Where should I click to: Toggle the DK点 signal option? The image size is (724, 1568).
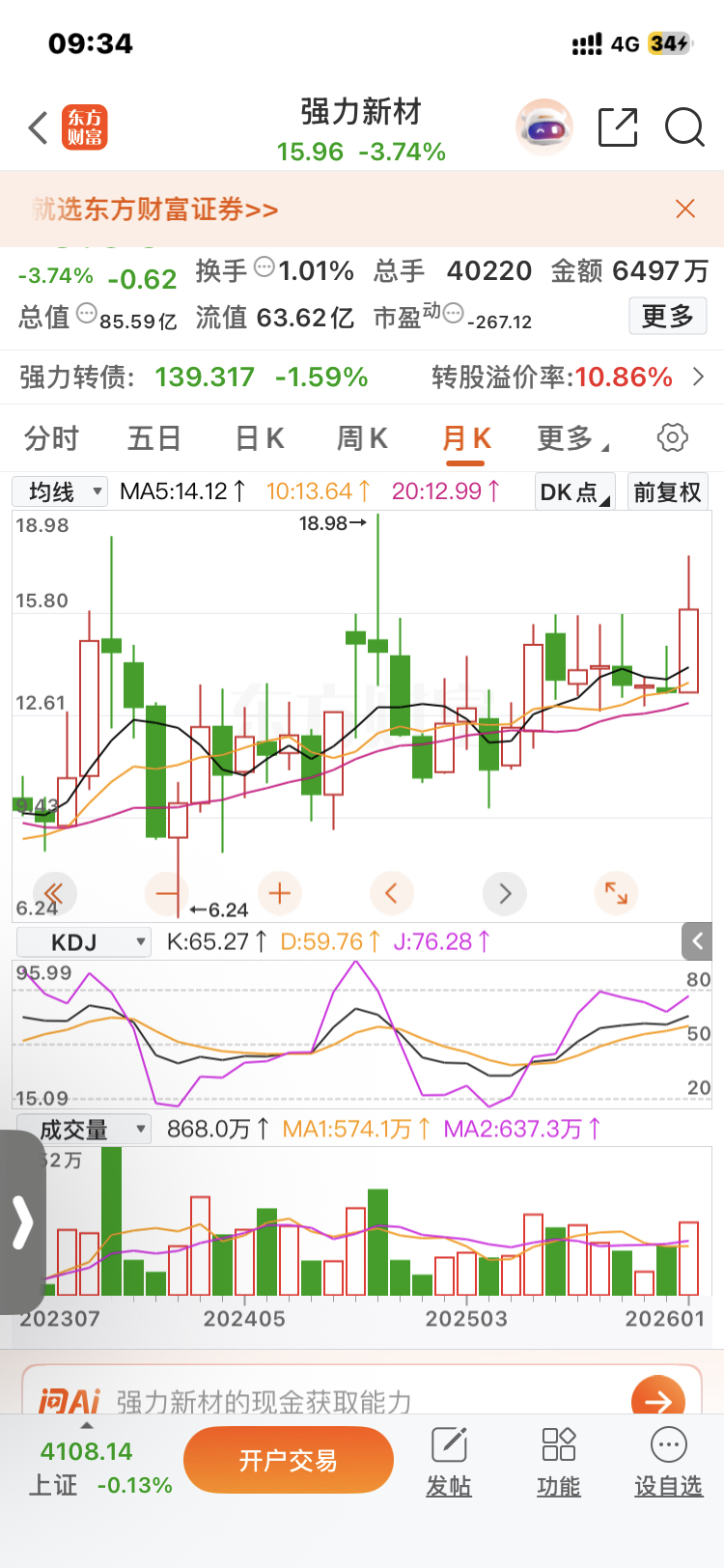574,491
